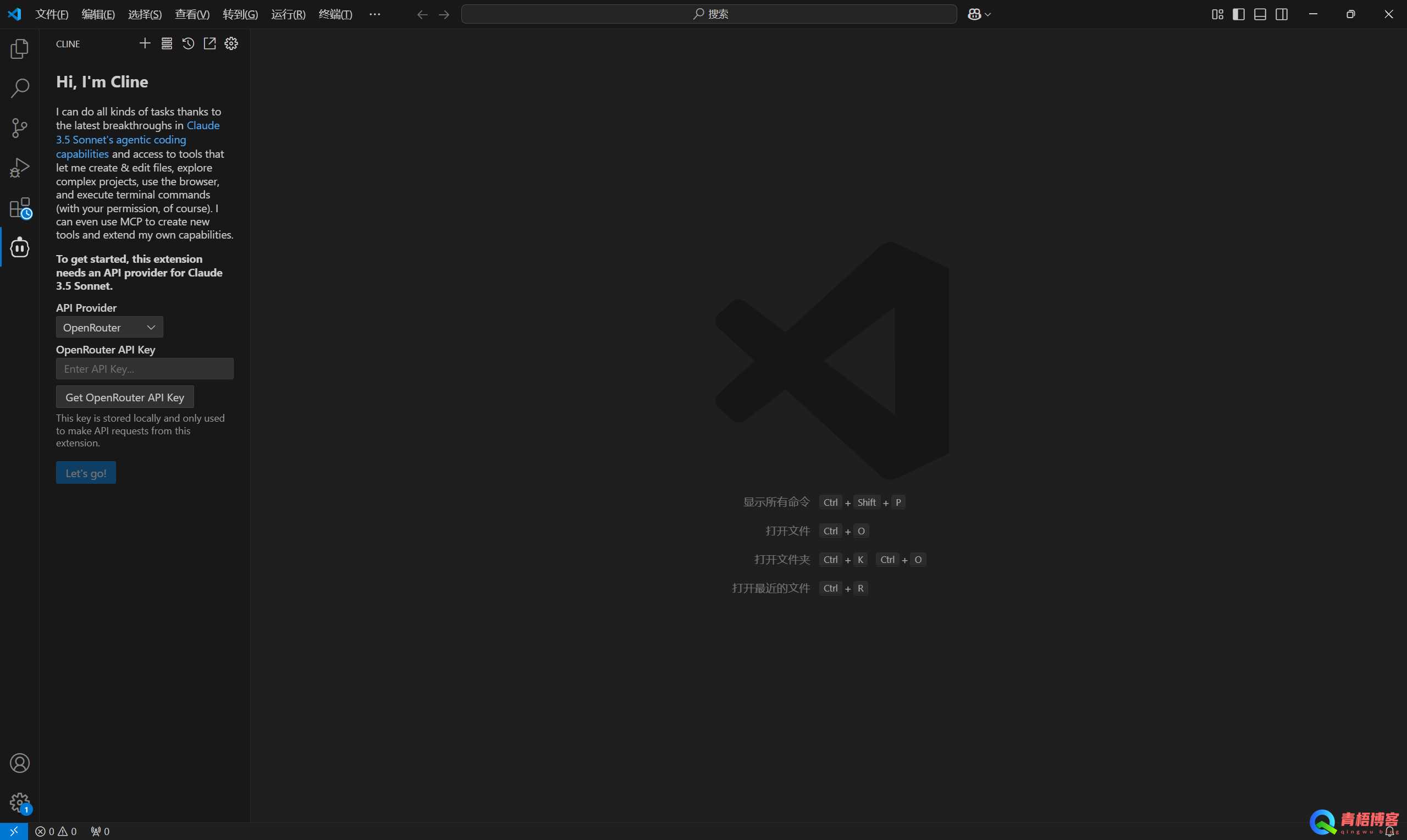1407x840 pixels.
Task: Pop Cline out into an editor tab
Action: click(209, 43)
